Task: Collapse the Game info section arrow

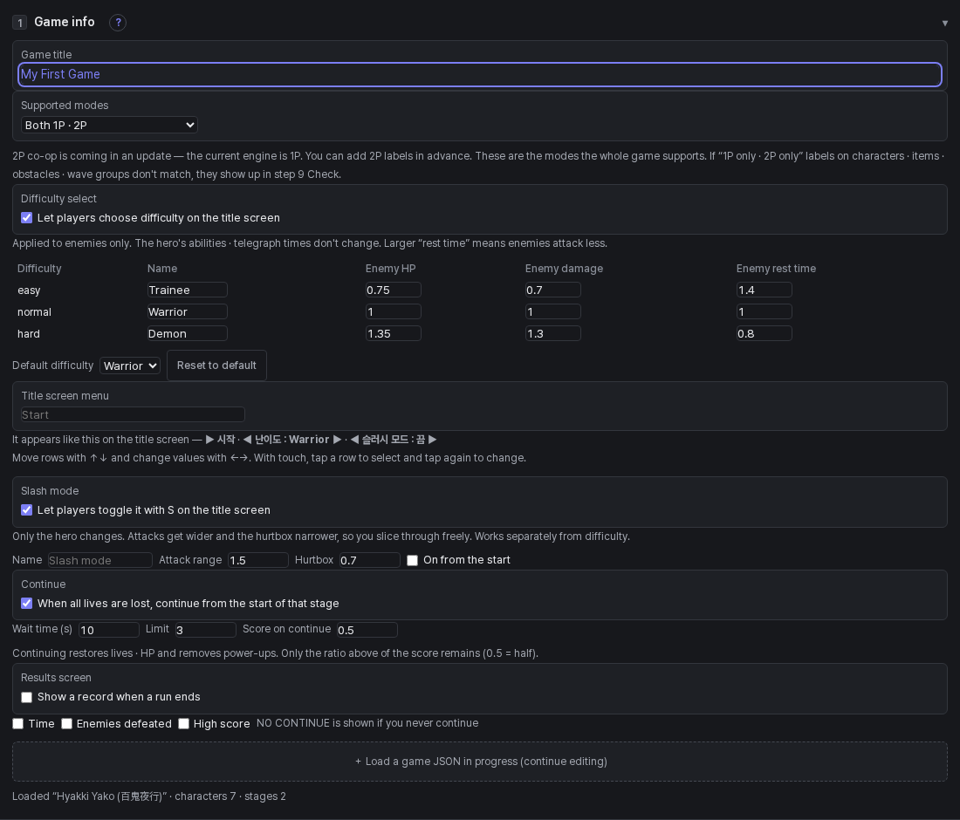Action: click(x=945, y=23)
